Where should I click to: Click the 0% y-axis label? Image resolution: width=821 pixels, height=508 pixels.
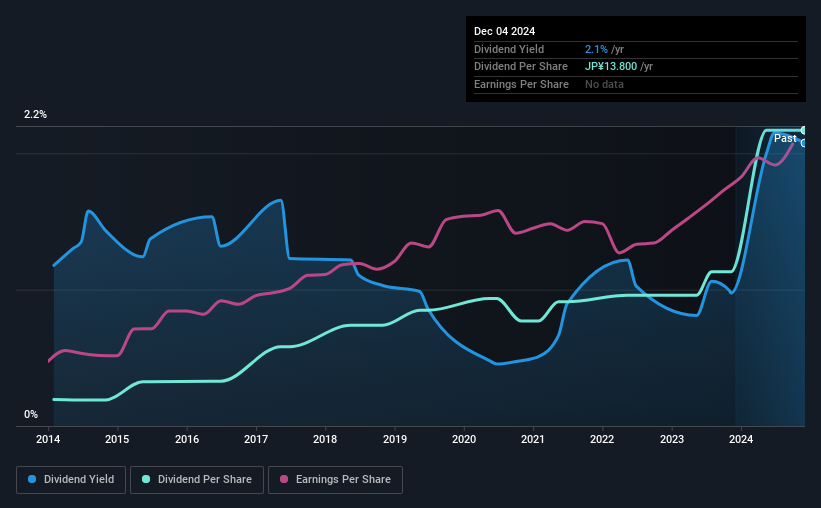tap(31, 415)
